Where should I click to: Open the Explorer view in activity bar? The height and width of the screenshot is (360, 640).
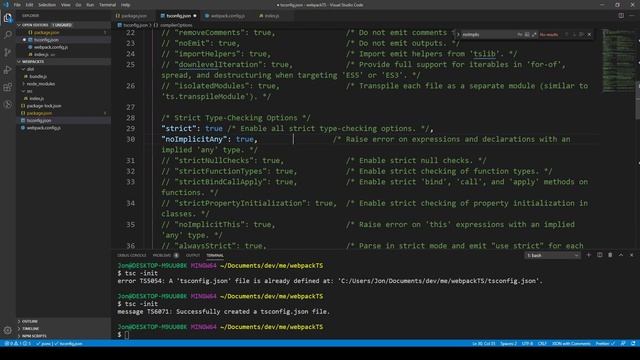(x=8, y=18)
